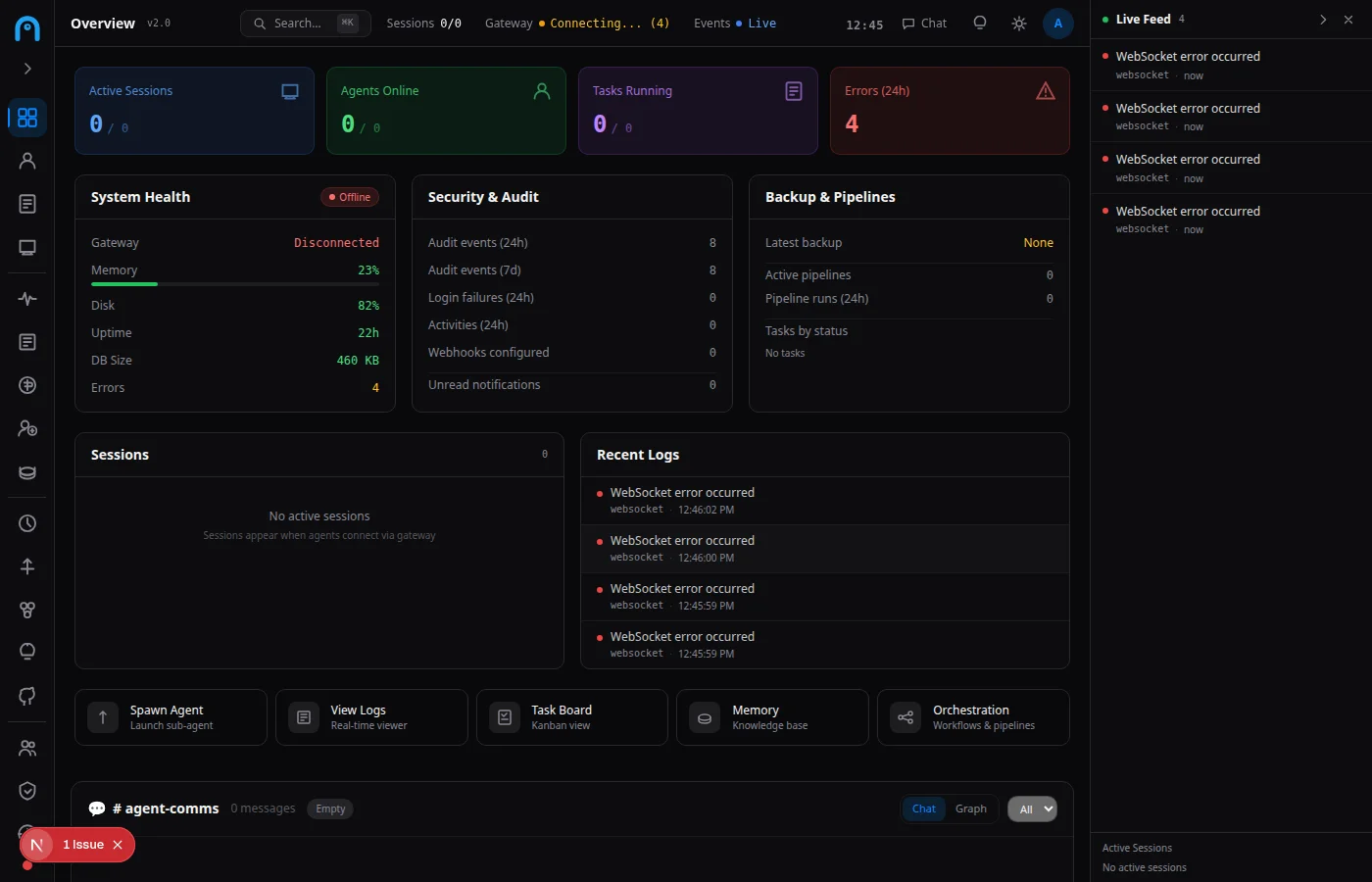Click the Offline status badge
Viewport: 1372px width, 882px height.
tap(350, 197)
